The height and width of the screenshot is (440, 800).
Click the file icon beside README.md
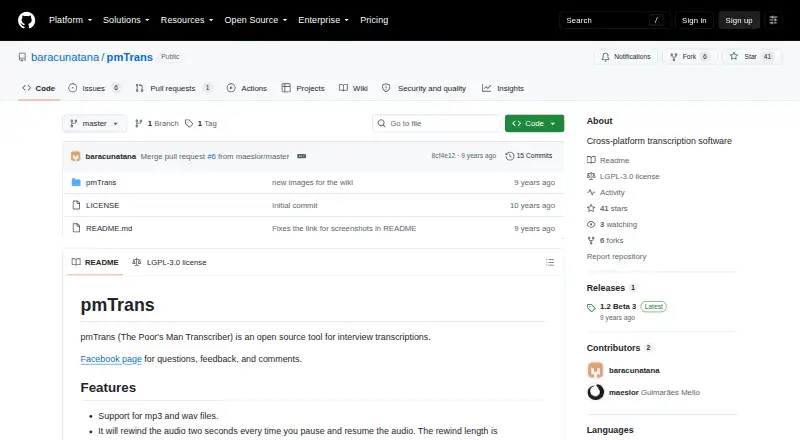click(76, 228)
